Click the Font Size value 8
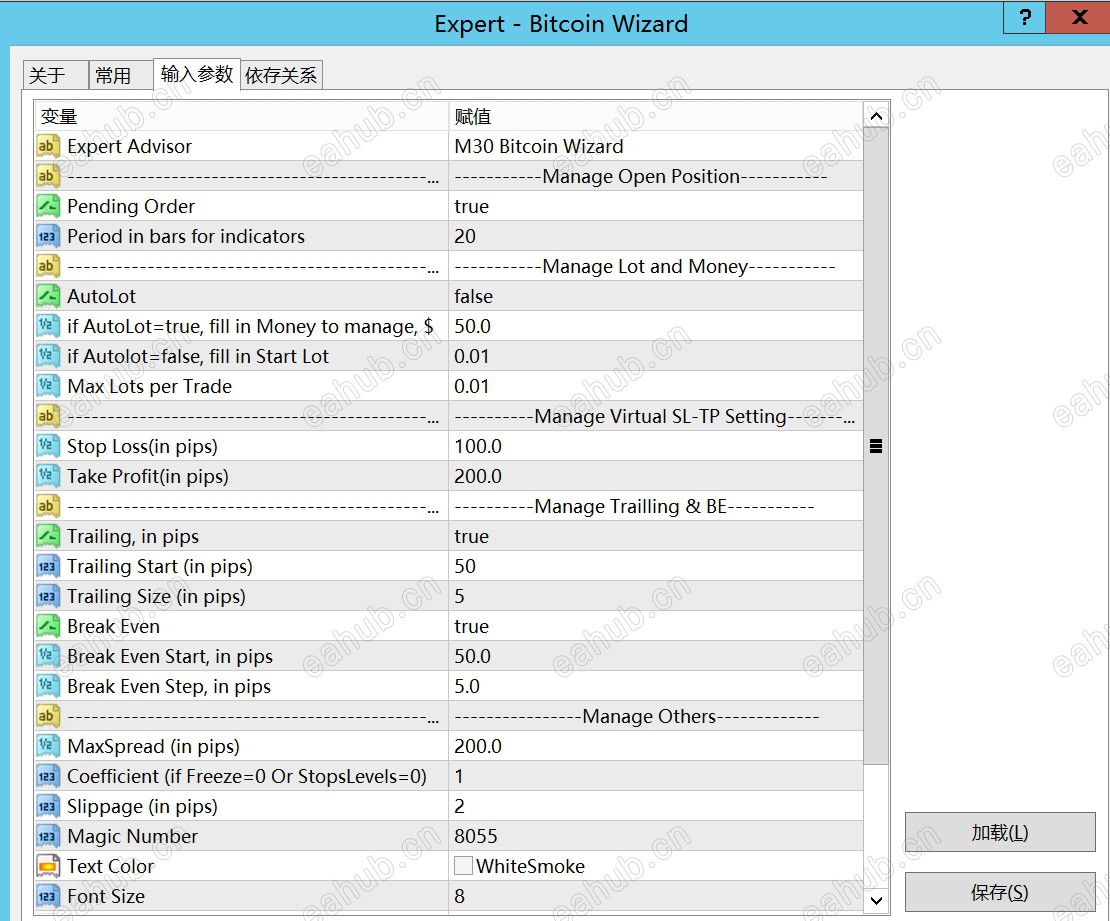The width and height of the screenshot is (1110, 921). 459,896
